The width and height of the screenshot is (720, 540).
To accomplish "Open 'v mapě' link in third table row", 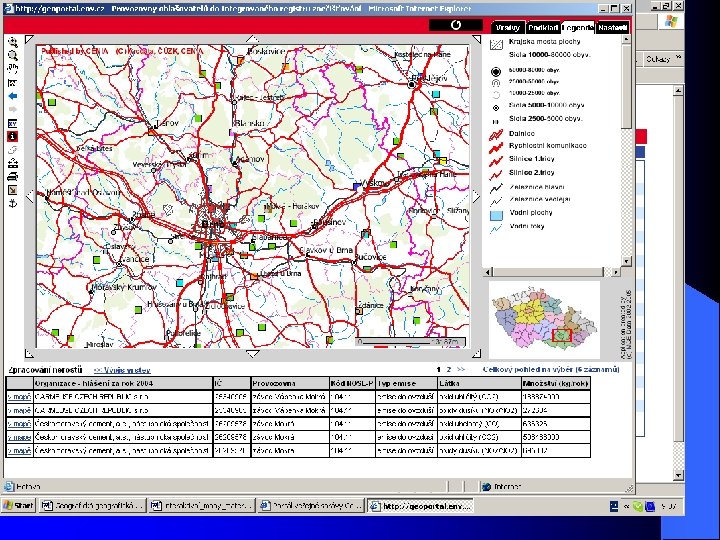I will [x=19, y=424].
